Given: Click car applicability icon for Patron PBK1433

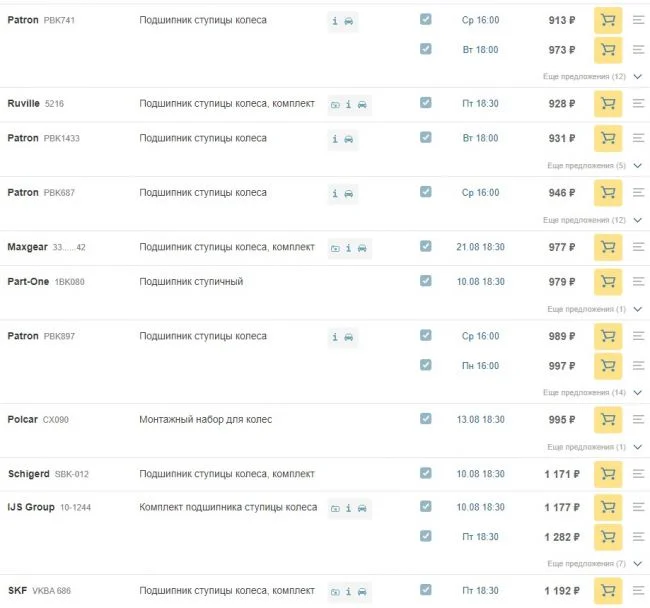Looking at the screenshot, I should [348, 139].
